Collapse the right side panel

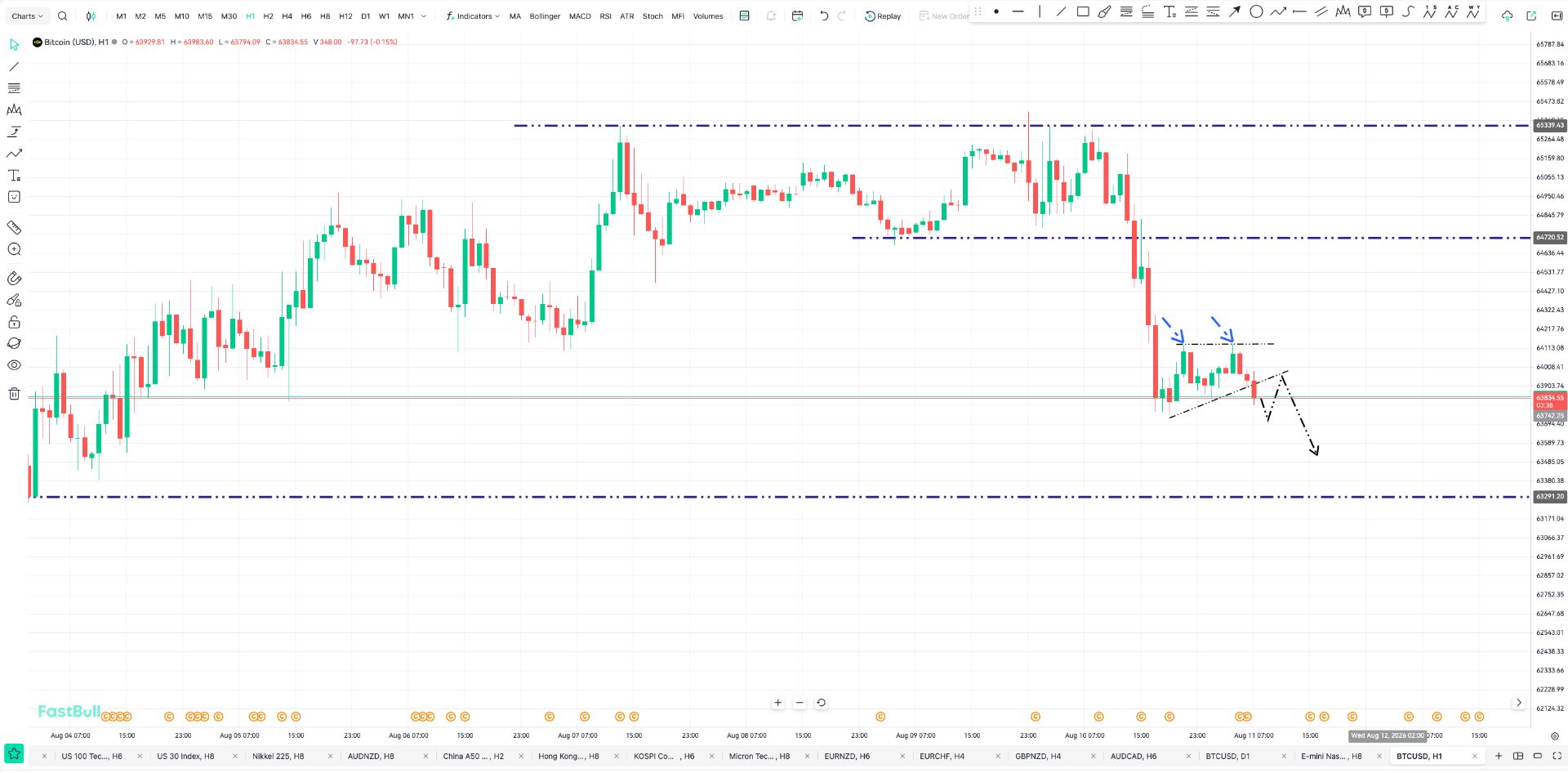[x=1557, y=16]
